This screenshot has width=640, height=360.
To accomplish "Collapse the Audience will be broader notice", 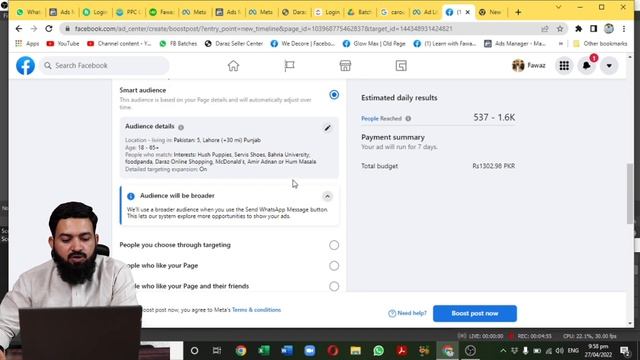I will tap(327, 196).
